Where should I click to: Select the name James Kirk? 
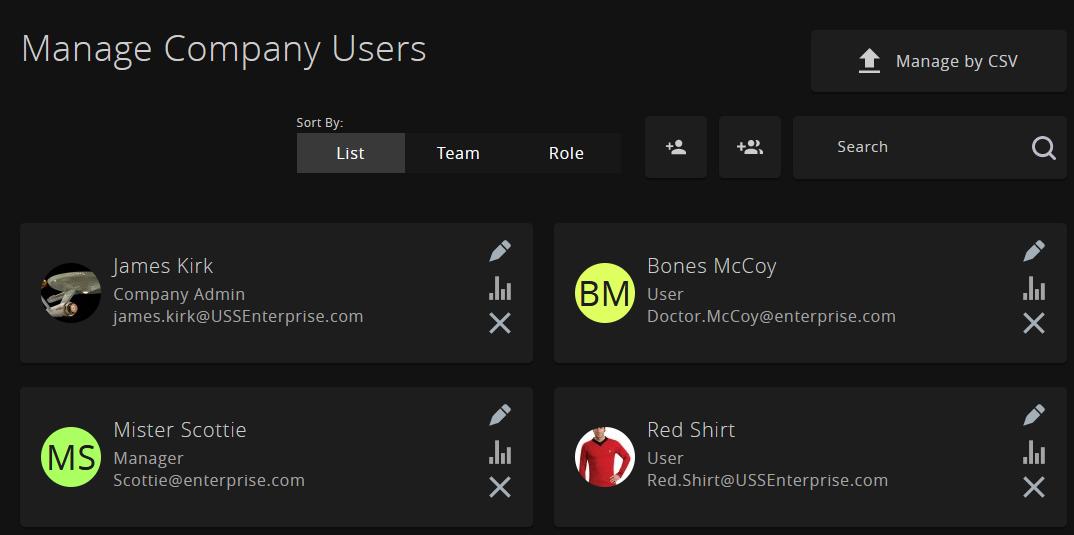click(163, 266)
